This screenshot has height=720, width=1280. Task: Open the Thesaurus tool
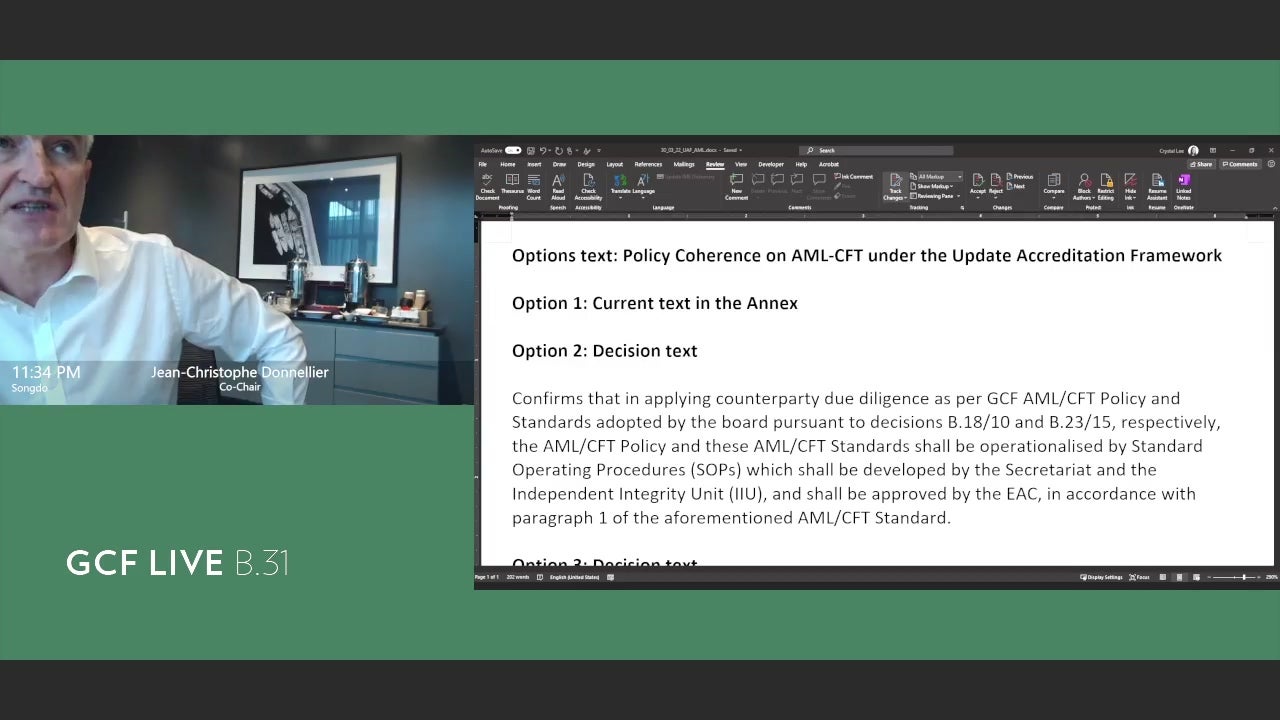click(x=512, y=184)
